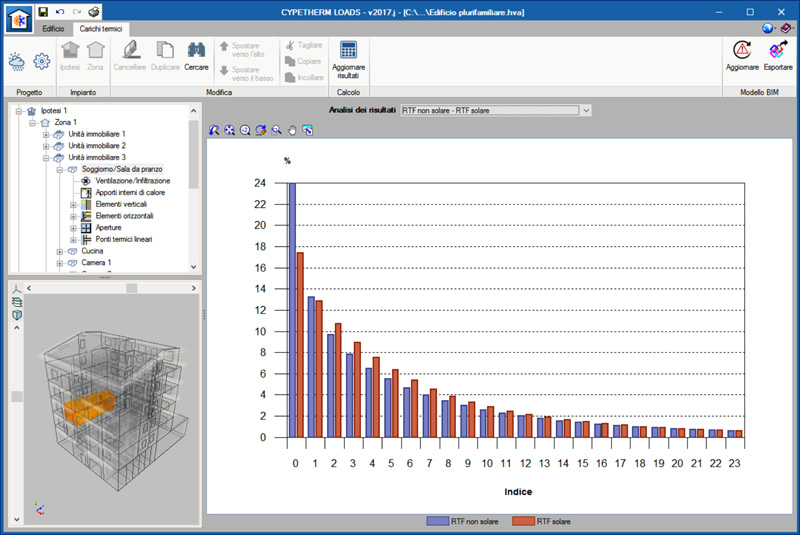The width and height of the screenshot is (800, 535).
Task: Click zoom x2 icon in chart toolbar
Action: click(x=245, y=131)
